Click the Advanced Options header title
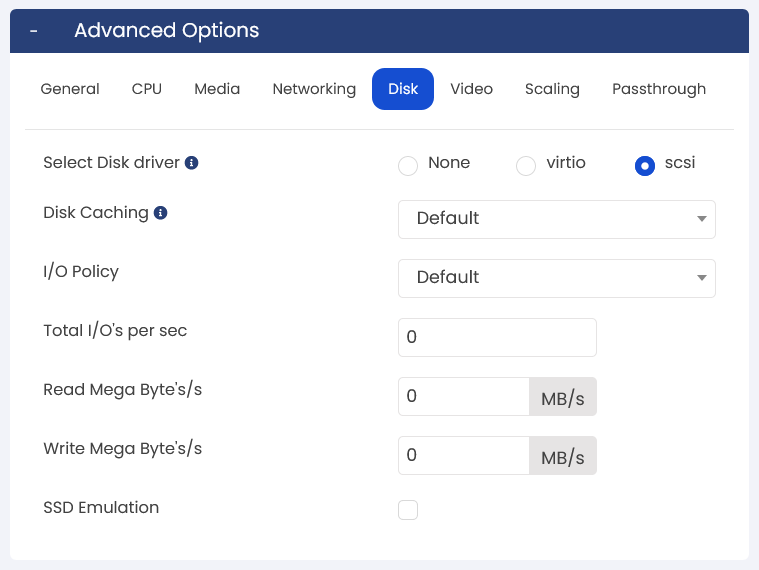 point(167,30)
